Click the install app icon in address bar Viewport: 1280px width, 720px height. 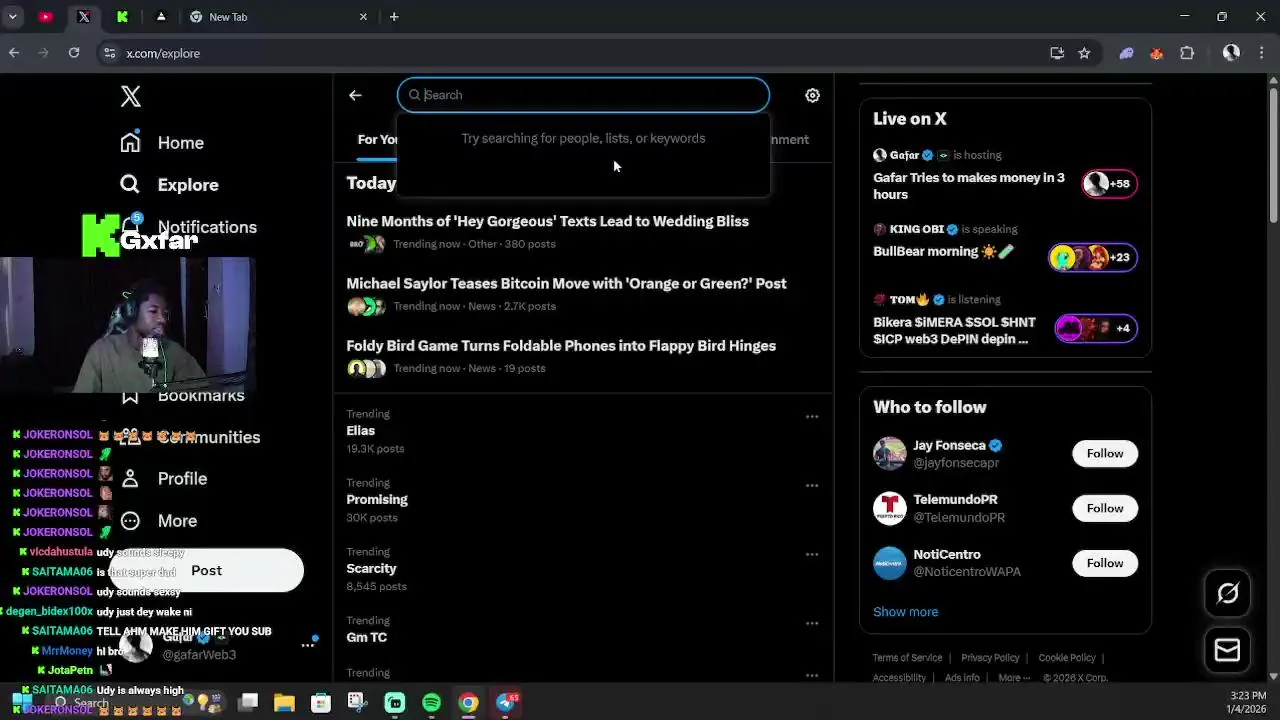tap(1057, 53)
